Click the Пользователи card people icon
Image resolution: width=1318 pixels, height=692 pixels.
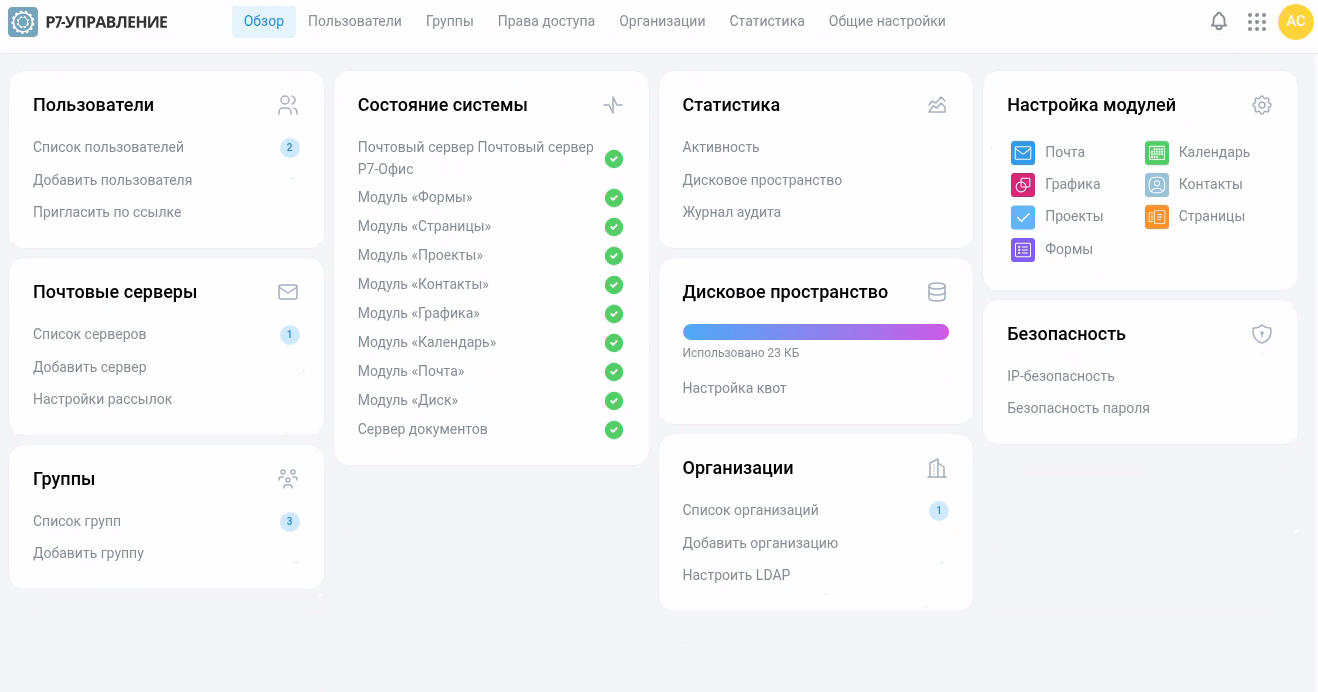288,105
